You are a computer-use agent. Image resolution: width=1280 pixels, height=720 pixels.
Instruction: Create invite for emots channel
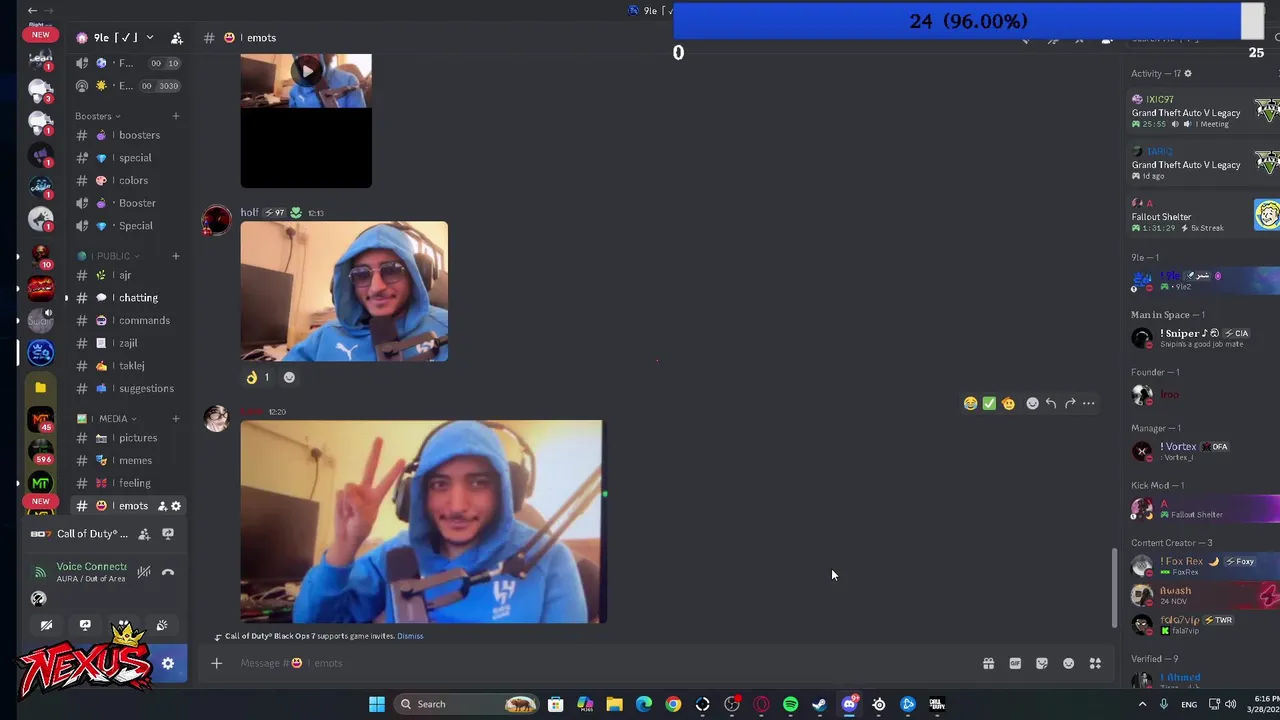point(162,506)
